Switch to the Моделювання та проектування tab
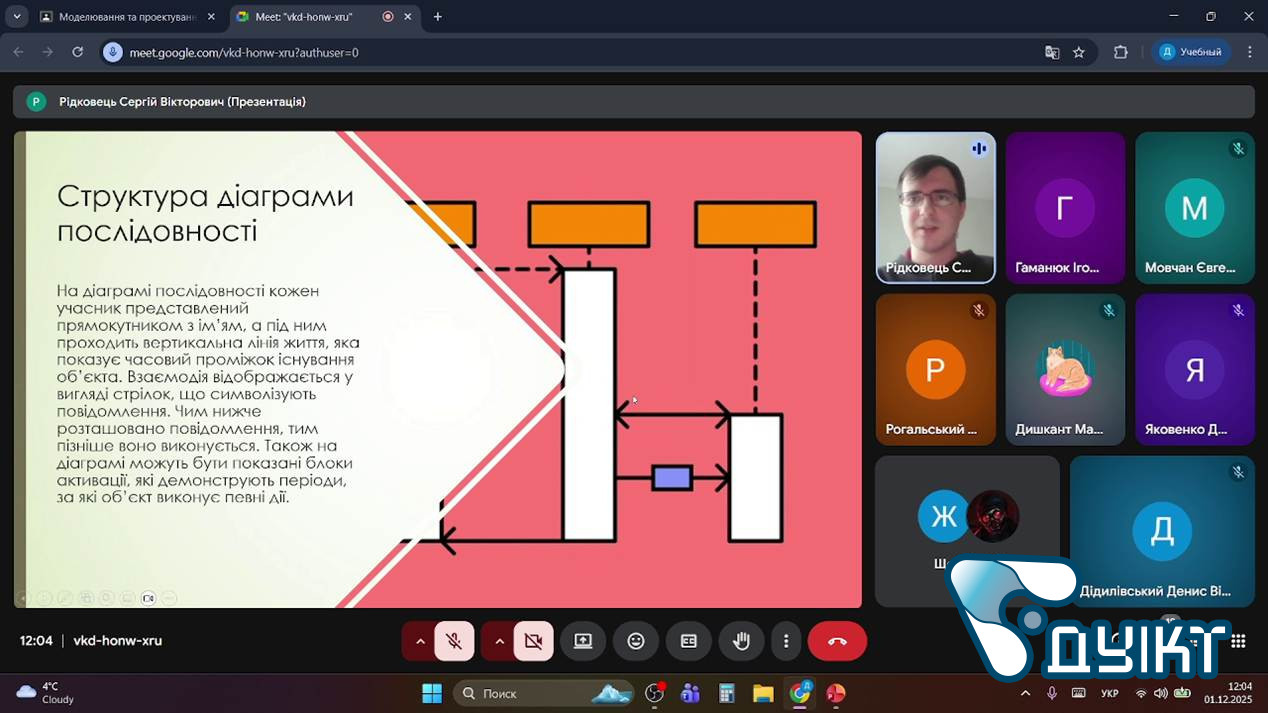Screen dimensions: 1268x713 [x=127, y=17]
